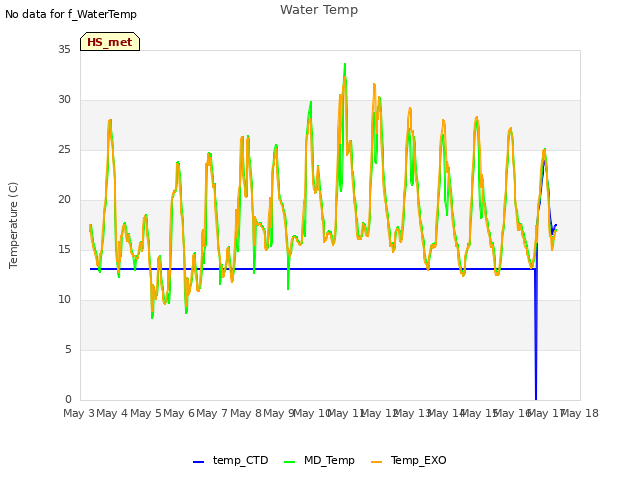
Task: Click the 'No data for f_WaterTemp' message
Action: [x=71, y=14]
